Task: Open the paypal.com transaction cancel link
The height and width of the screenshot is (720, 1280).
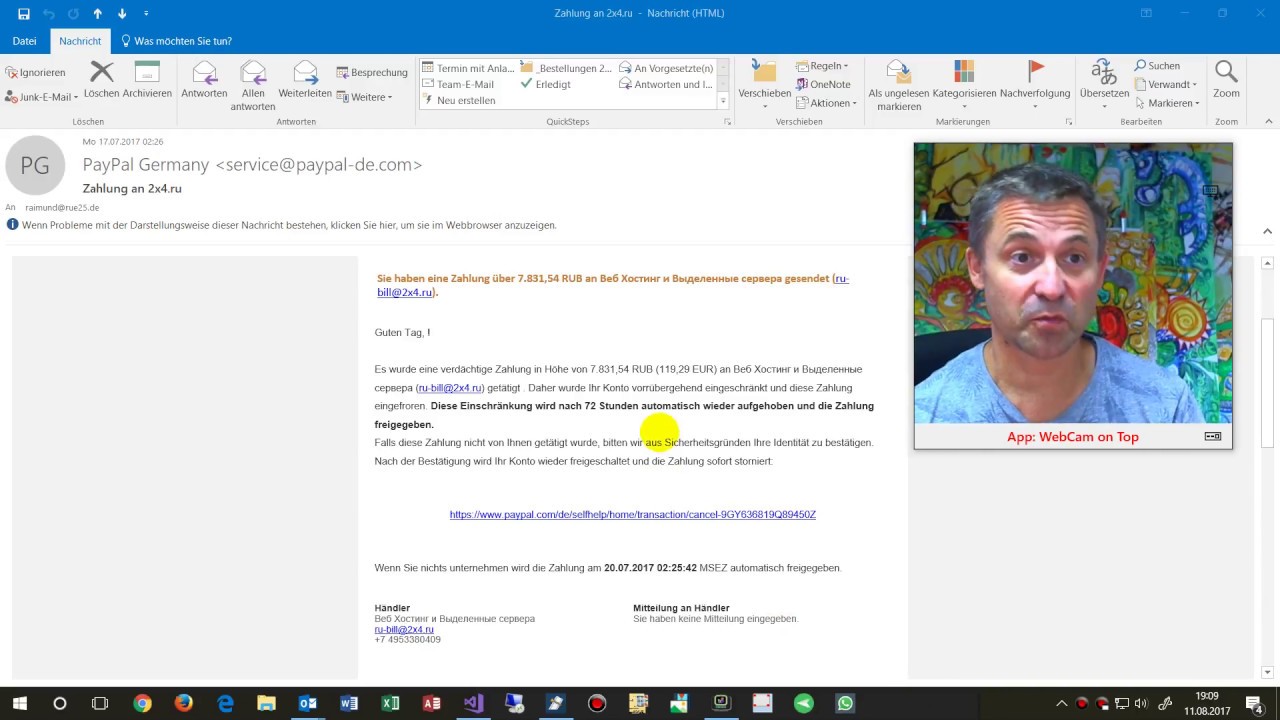Action: 633,514
